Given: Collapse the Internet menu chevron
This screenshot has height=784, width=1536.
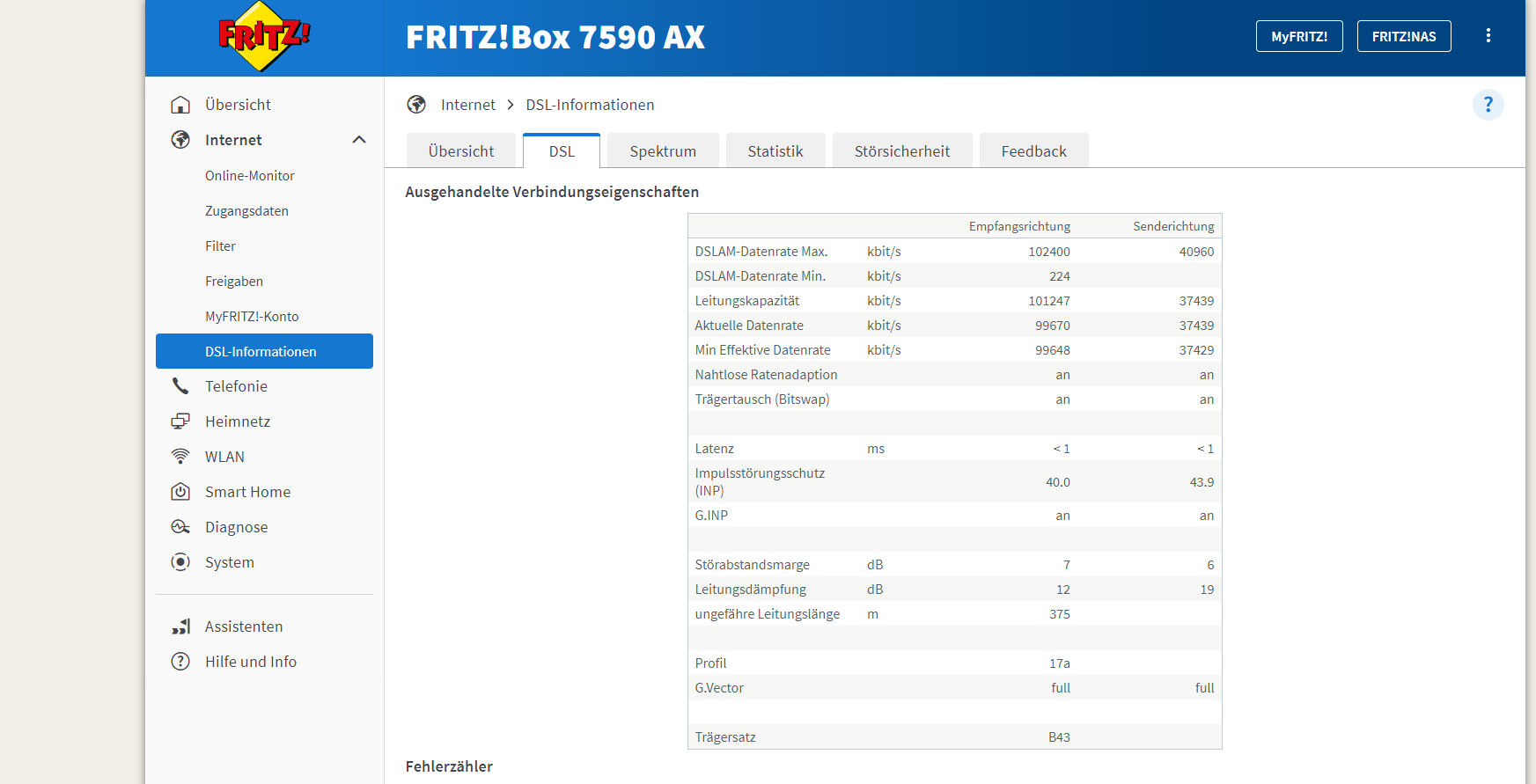Looking at the screenshot, I should tap(359, 140).
